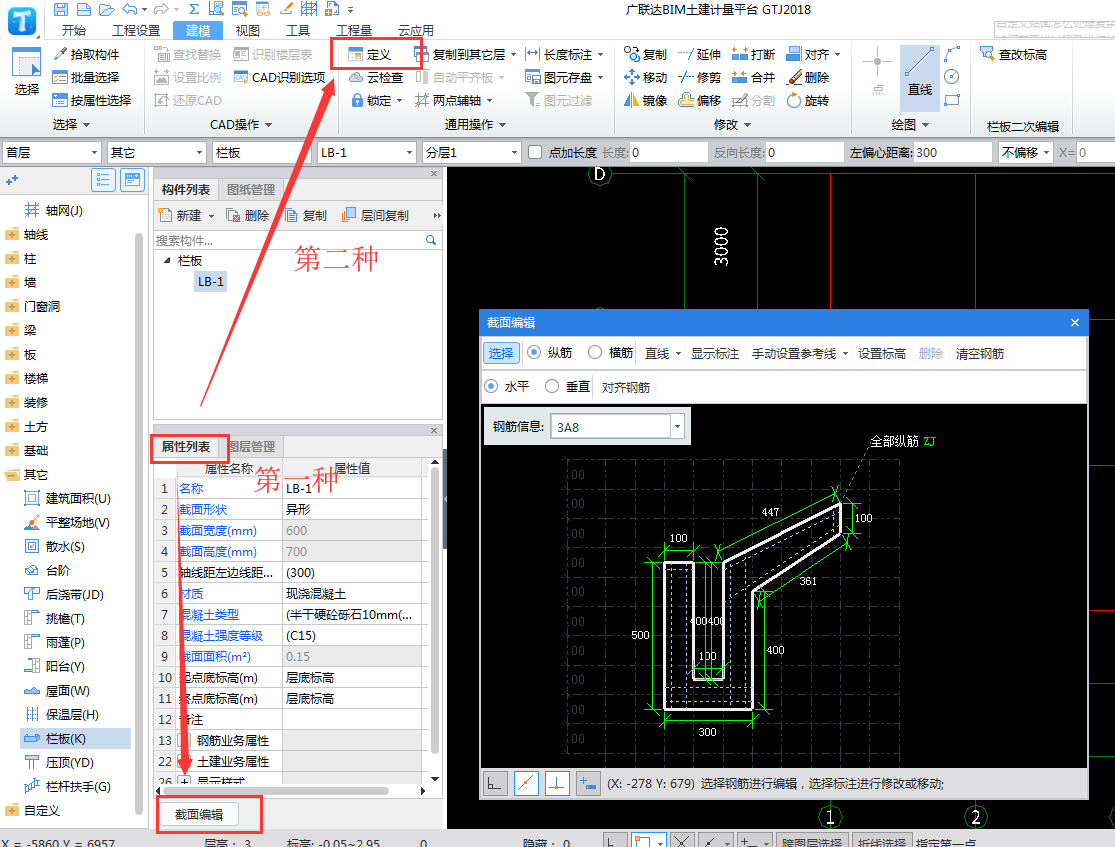Select the 移动 move tool
Screen dimensions: 1115x847
pos(645,78)
